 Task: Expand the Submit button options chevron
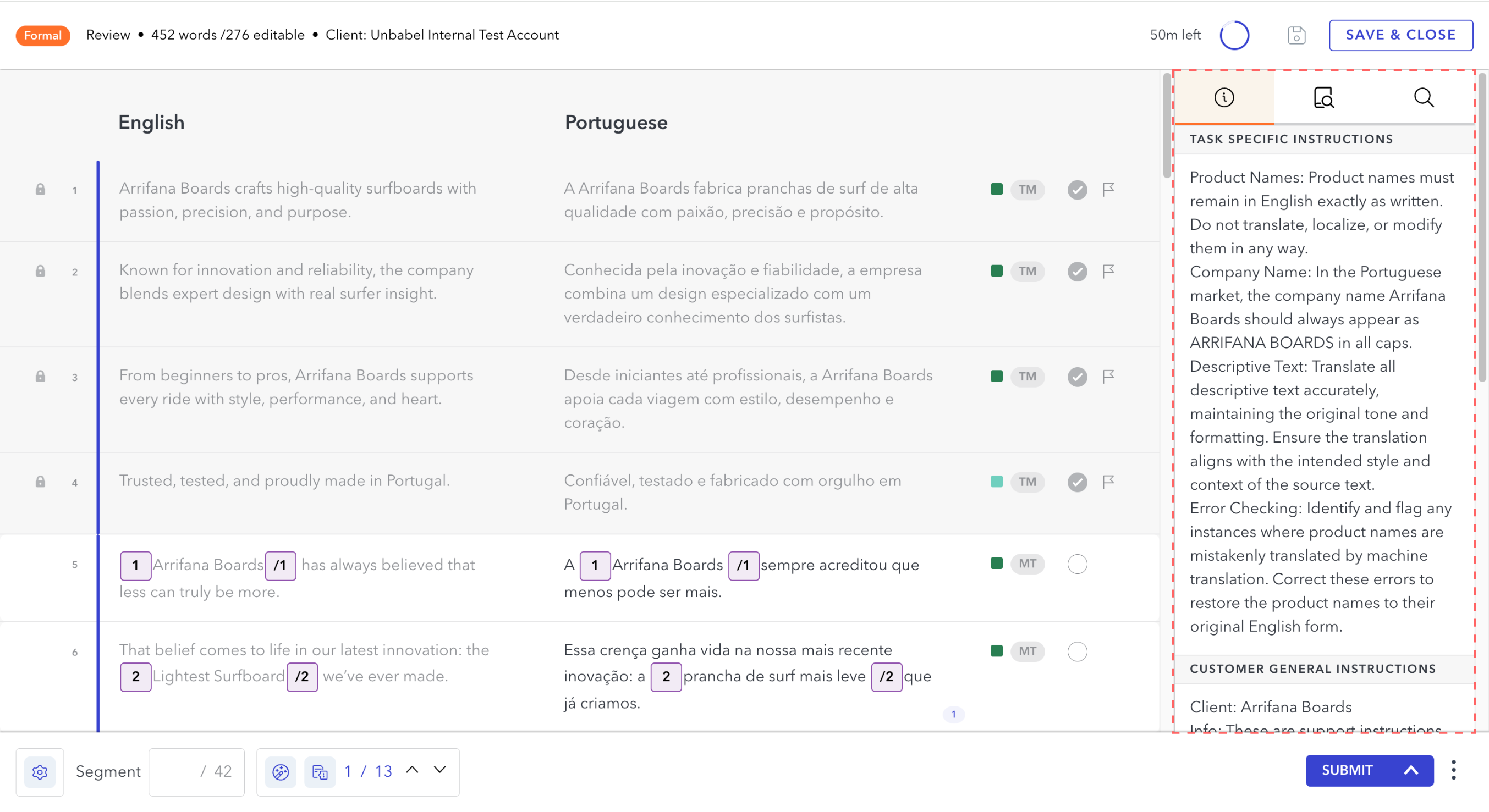[x=1411, y=770]
